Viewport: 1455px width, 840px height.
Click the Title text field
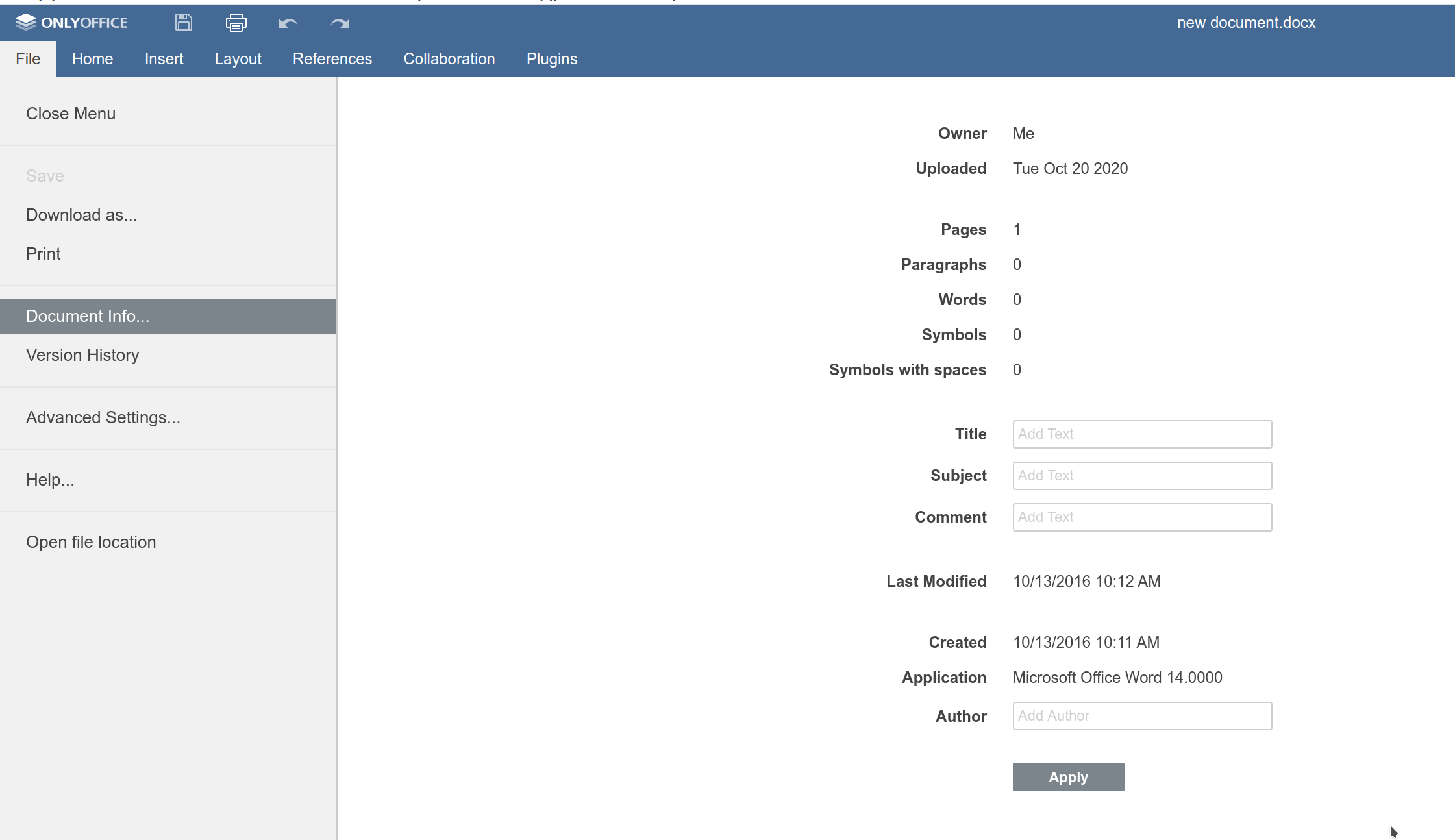tap(1141, 434)
